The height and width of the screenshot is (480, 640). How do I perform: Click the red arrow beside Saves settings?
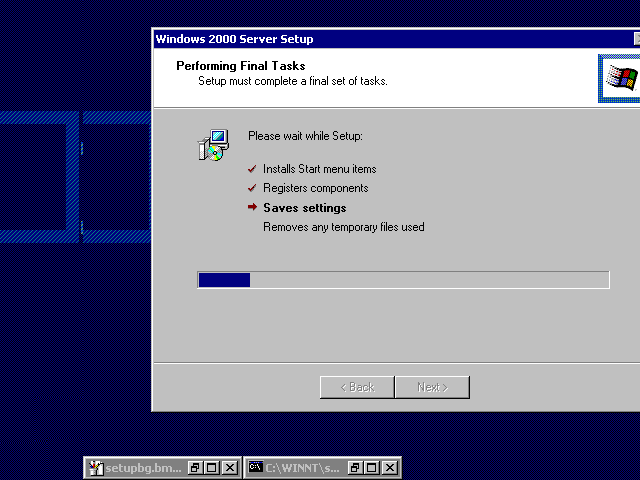[252, 208]
